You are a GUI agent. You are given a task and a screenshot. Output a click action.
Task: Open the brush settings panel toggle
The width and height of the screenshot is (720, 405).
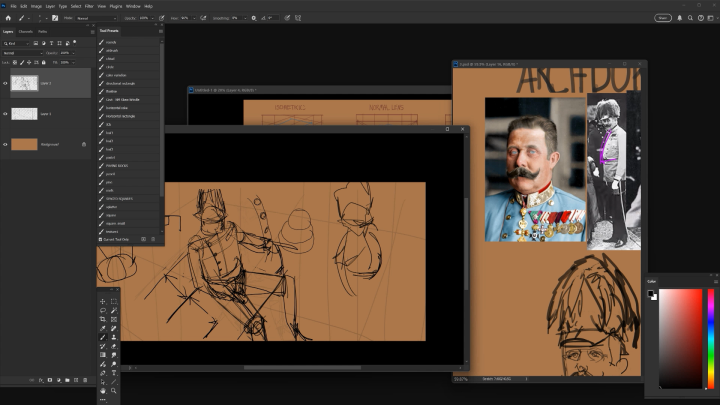(x=55, y=18)
